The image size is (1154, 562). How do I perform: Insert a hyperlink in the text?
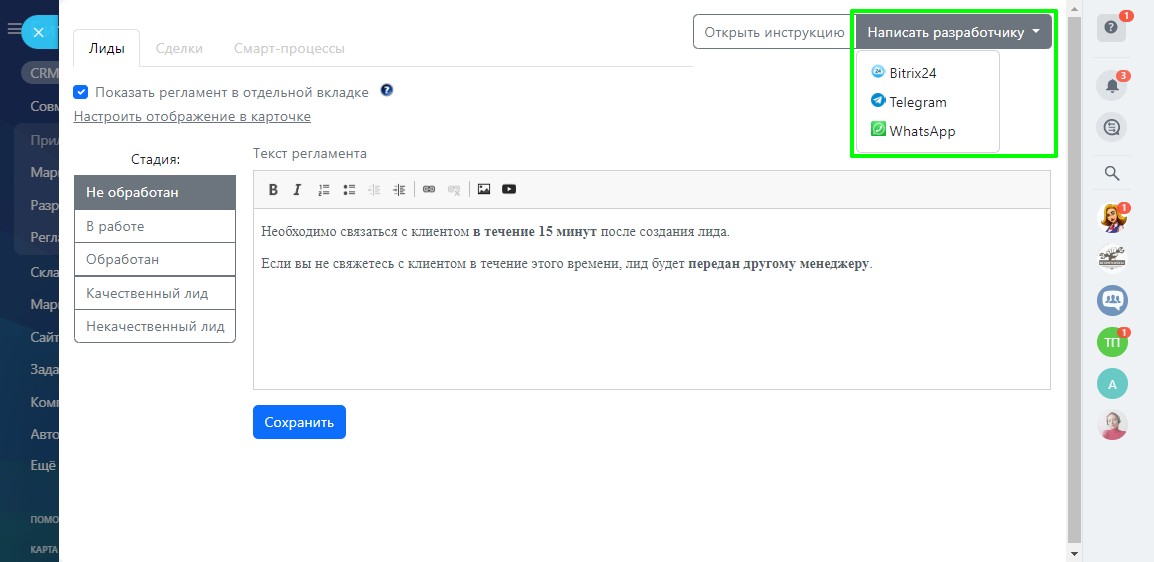click(x=429, y=190)
